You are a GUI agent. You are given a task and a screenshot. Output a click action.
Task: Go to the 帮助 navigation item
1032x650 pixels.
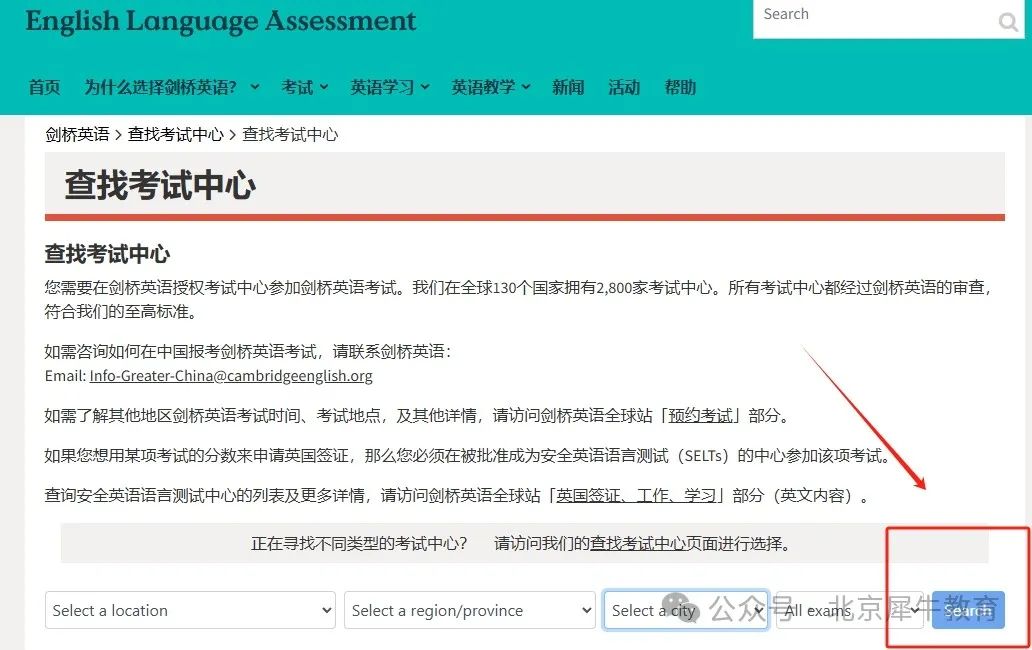pyautogui.click(x=680, y=87)
